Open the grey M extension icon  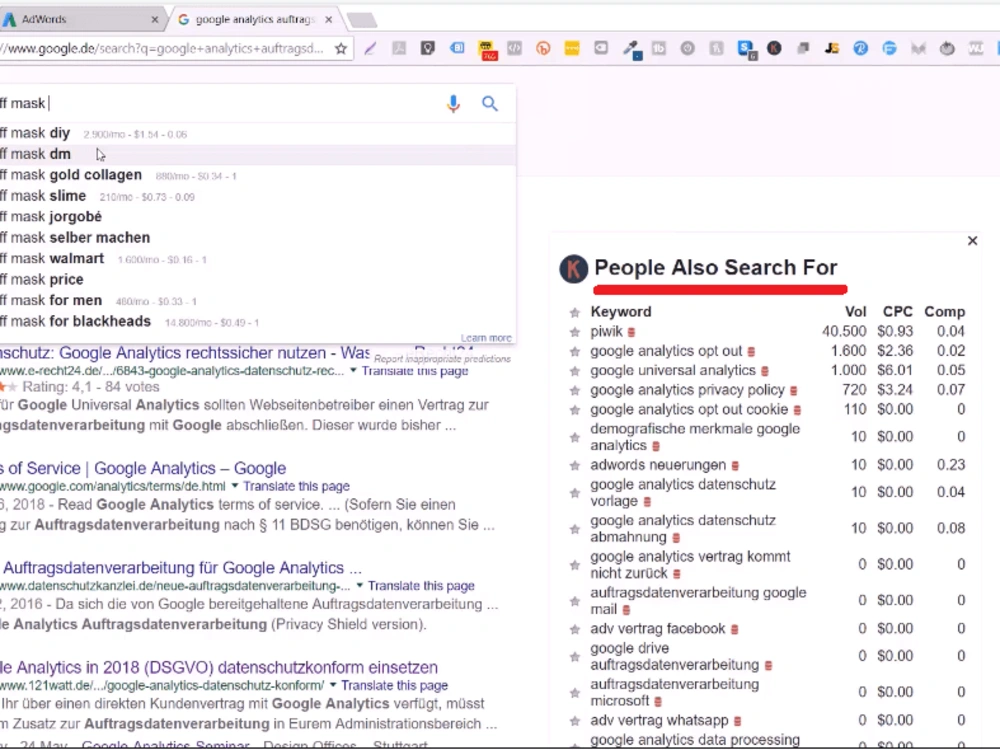click(x=918, y=48)
